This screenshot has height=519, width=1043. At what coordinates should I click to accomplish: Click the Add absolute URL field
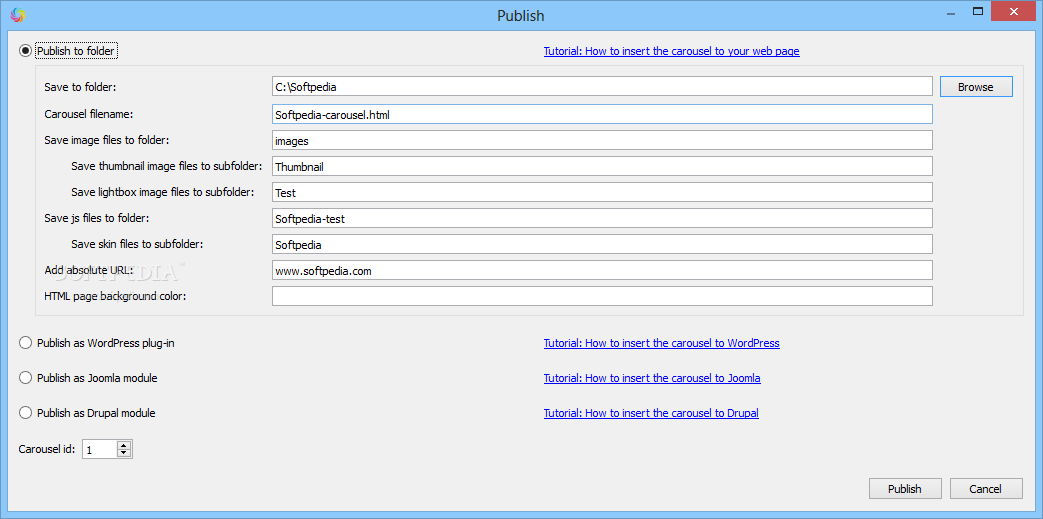[602, 270]
